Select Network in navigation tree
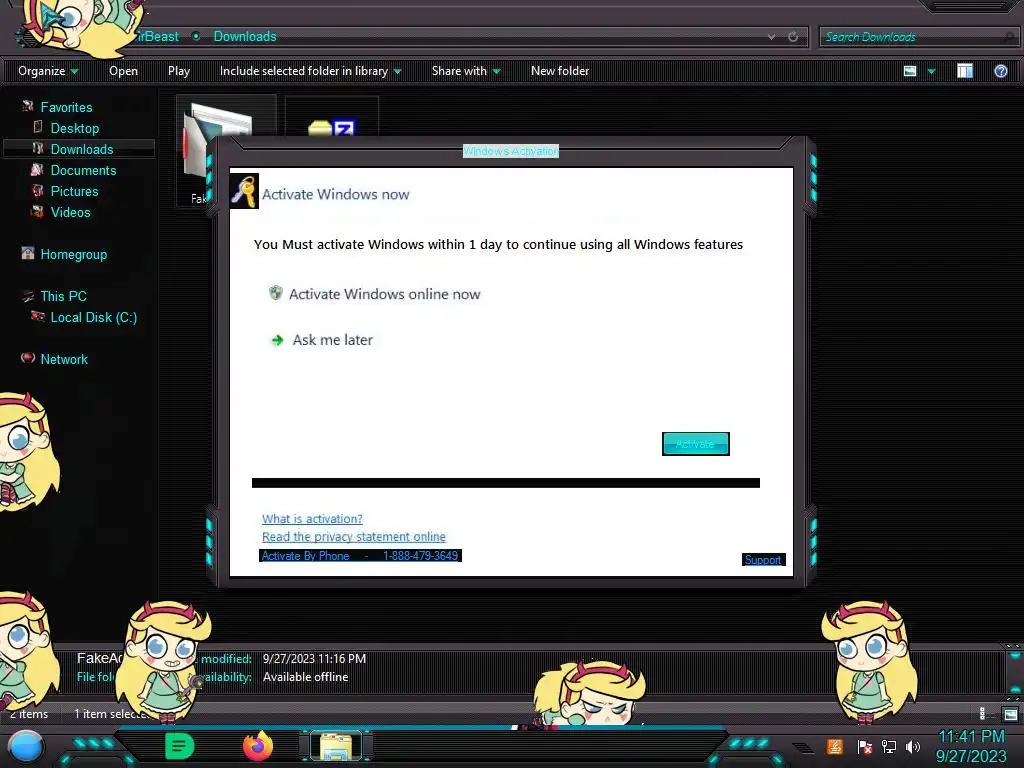The height and width of the screenshot is (768, 1024). pyautogui.click(x=64, y=359)
